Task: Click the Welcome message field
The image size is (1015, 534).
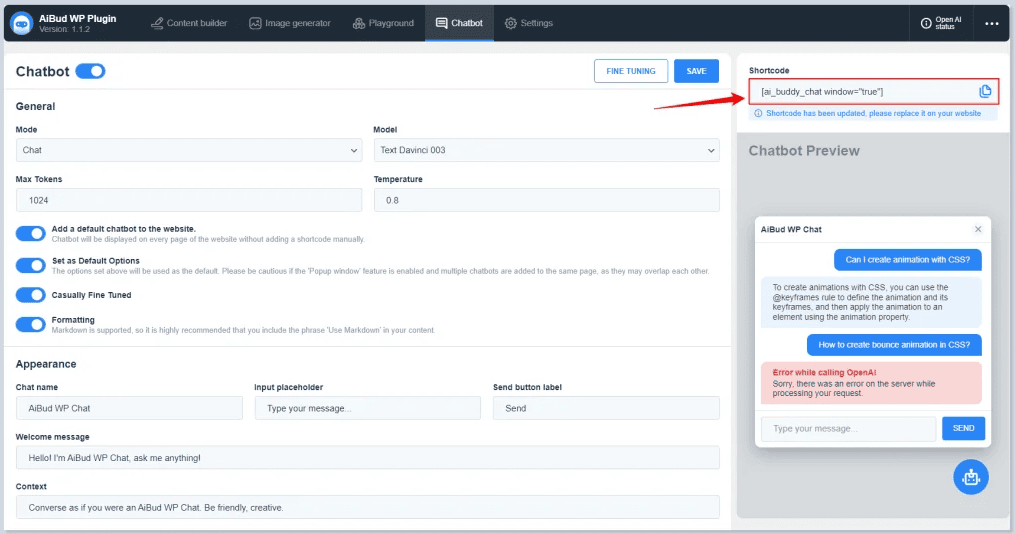Action: 368,458
